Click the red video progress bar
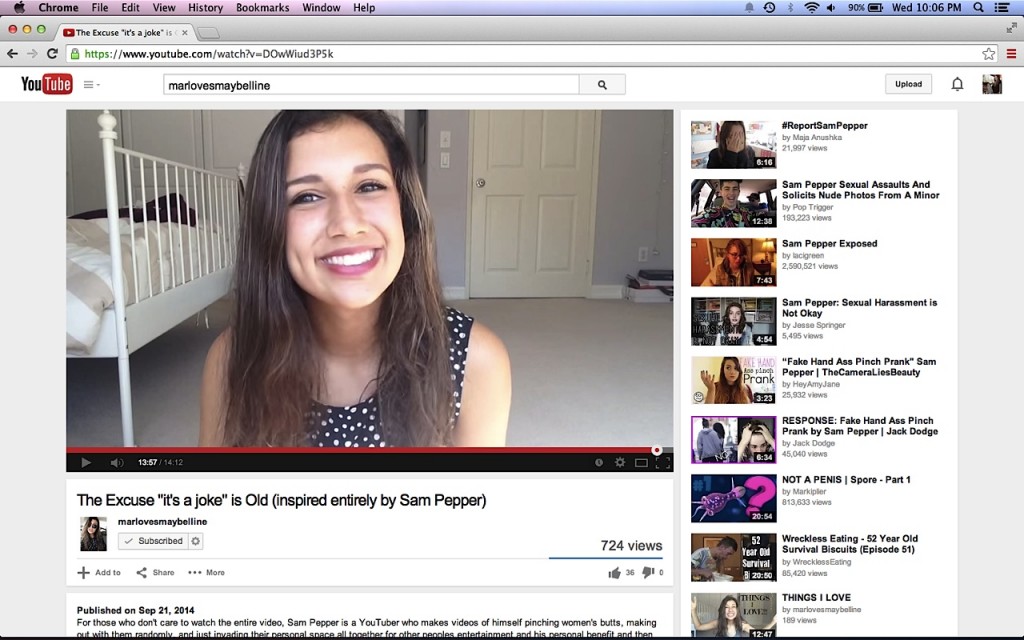The image size is (1024, 640). tap(360, 450)
